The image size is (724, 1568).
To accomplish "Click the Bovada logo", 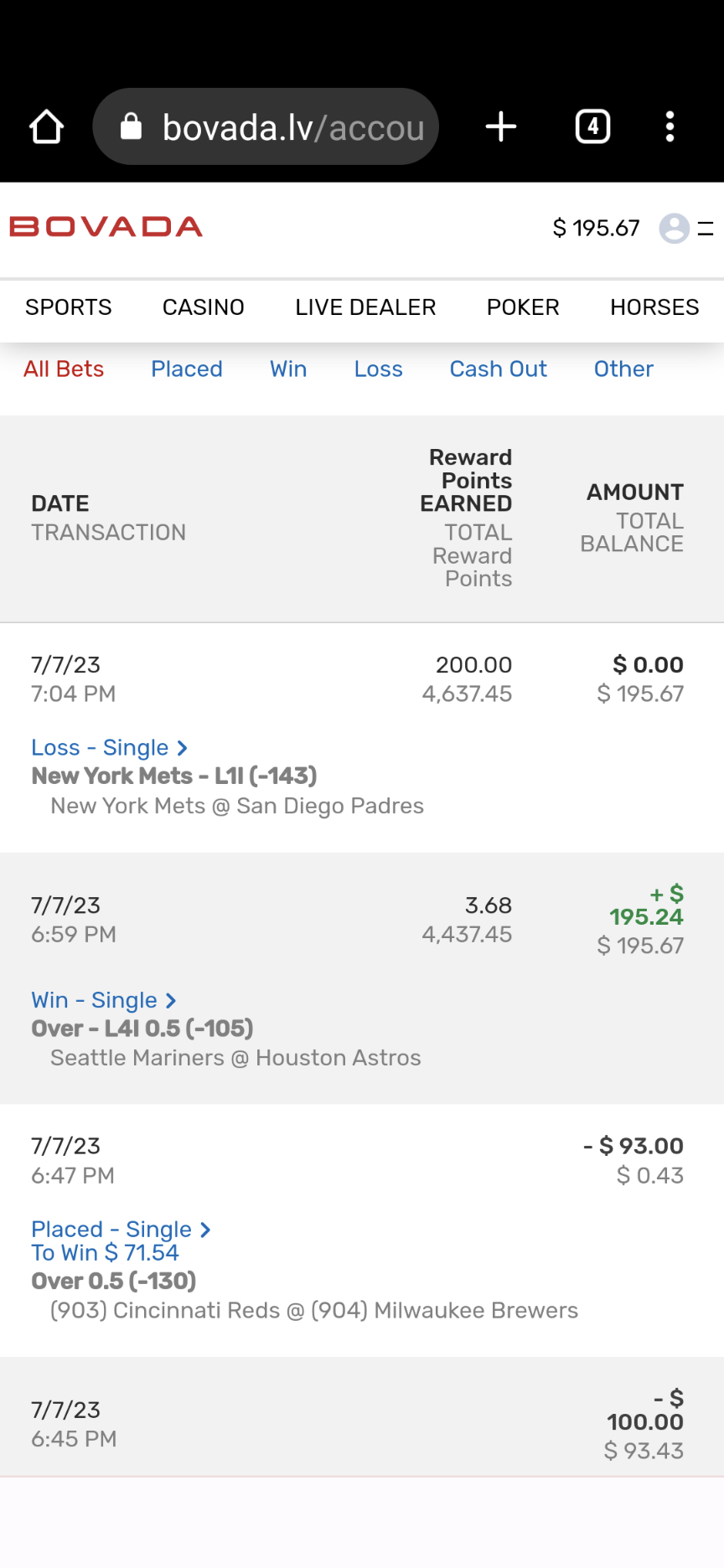I will (x=106, y=227).
